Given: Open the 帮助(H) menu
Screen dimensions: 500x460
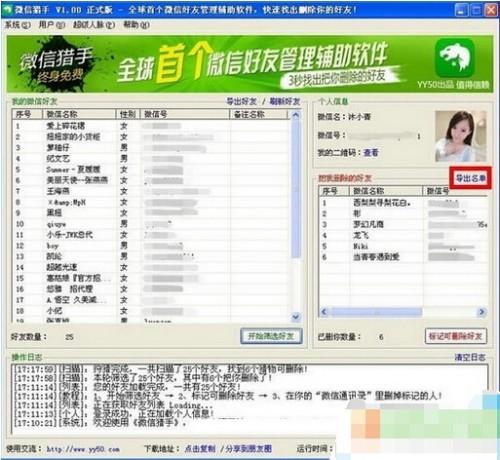Looking at the screenshot, I should (136, 25).
